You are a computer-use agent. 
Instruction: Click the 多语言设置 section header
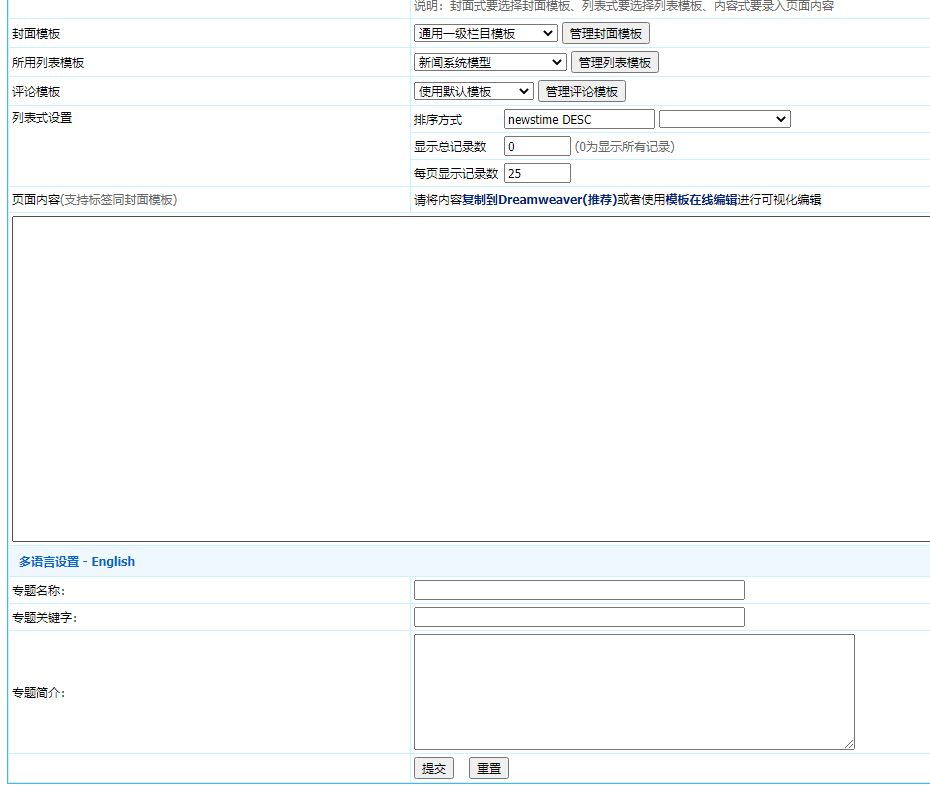tap(48, 561)
